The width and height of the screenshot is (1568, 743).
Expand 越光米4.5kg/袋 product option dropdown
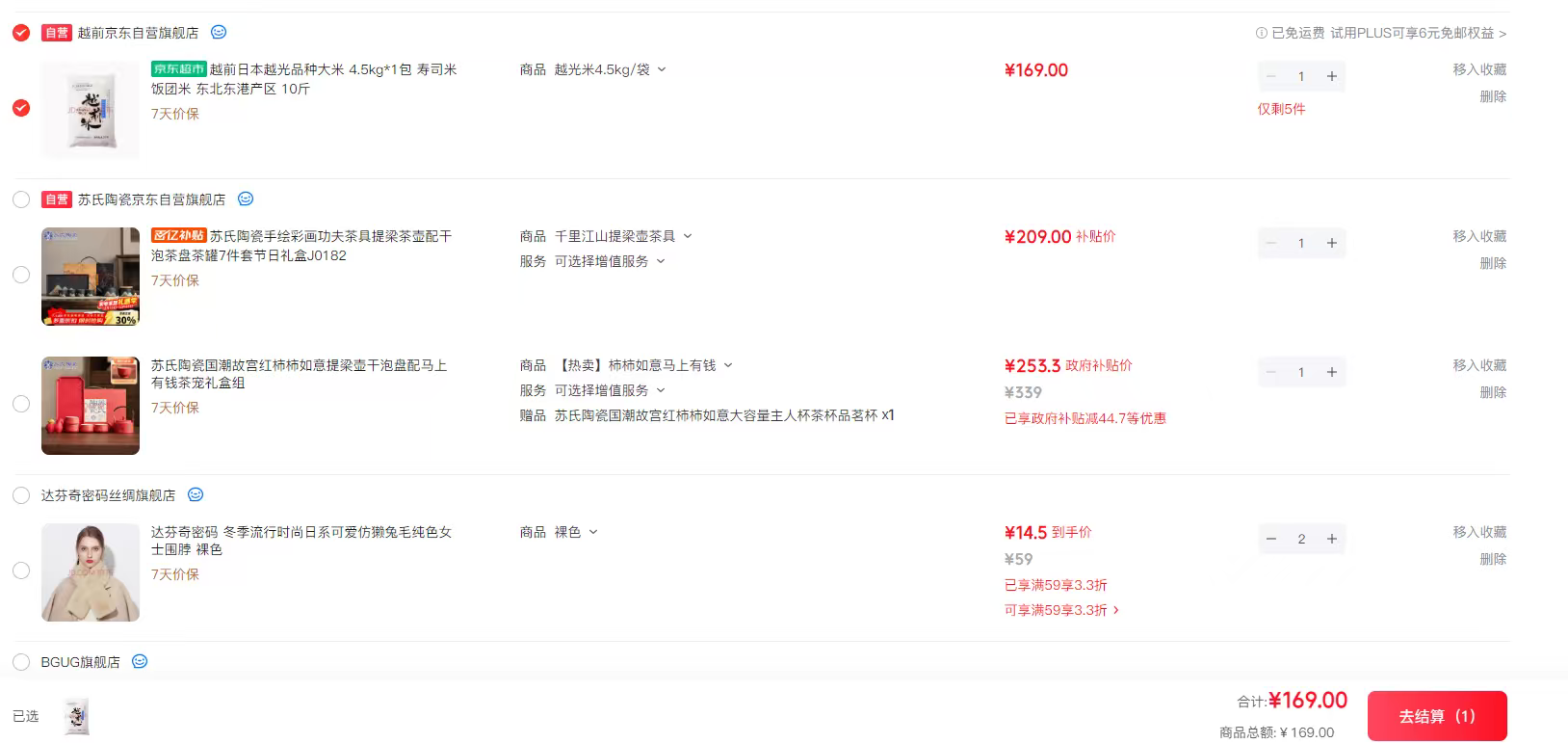point(662,69)
